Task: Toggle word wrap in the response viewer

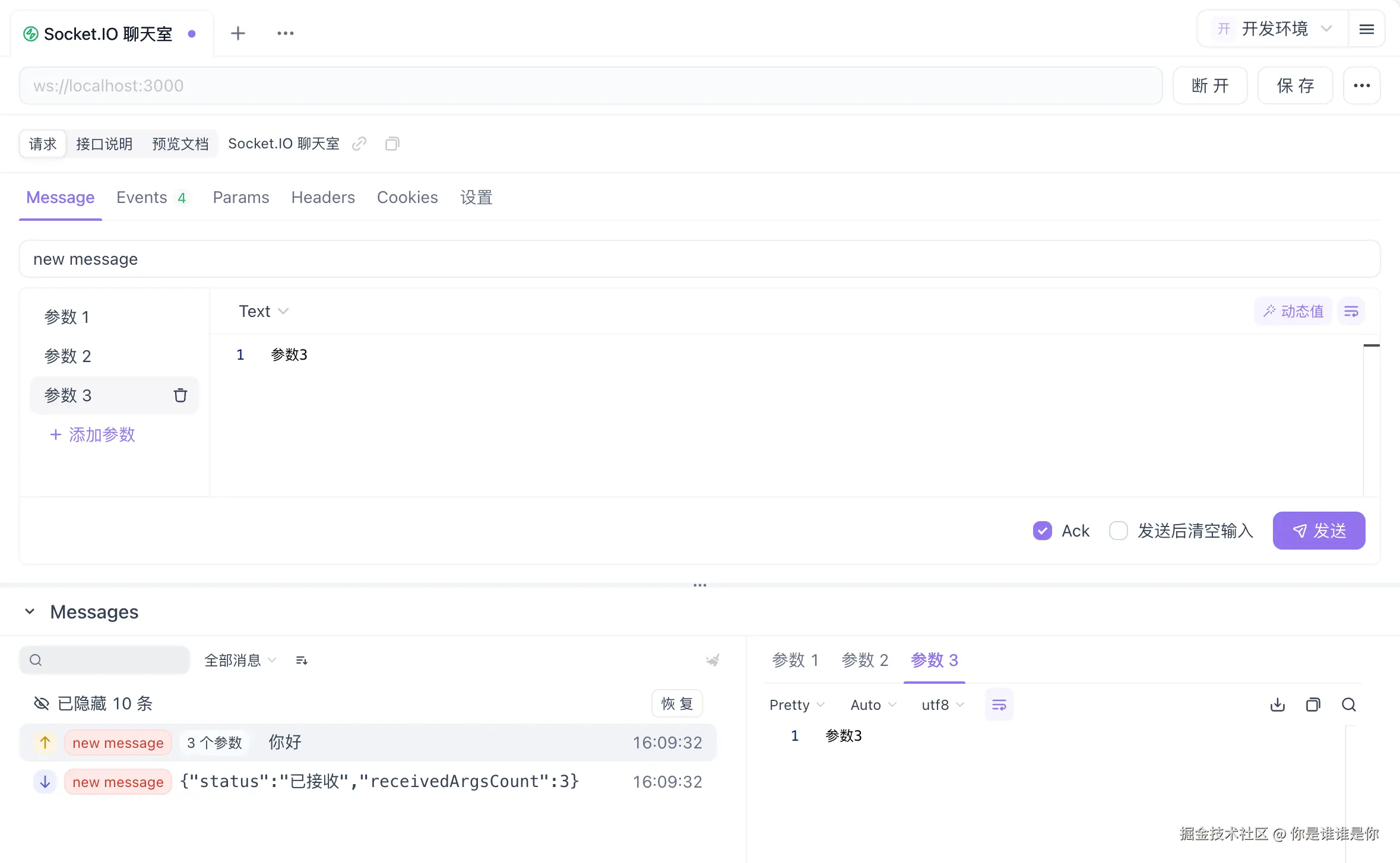Action: pos(999,705)
